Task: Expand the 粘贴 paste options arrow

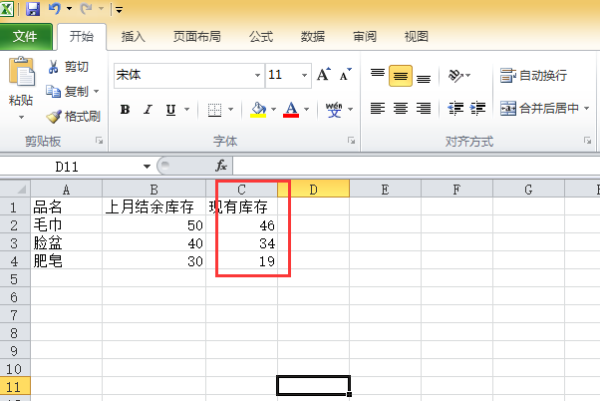Action: coord(21,117)
